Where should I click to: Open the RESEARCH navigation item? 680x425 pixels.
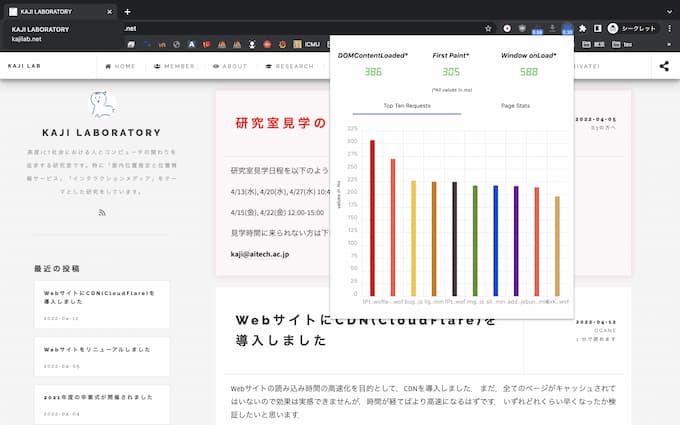tap(289, 66)
